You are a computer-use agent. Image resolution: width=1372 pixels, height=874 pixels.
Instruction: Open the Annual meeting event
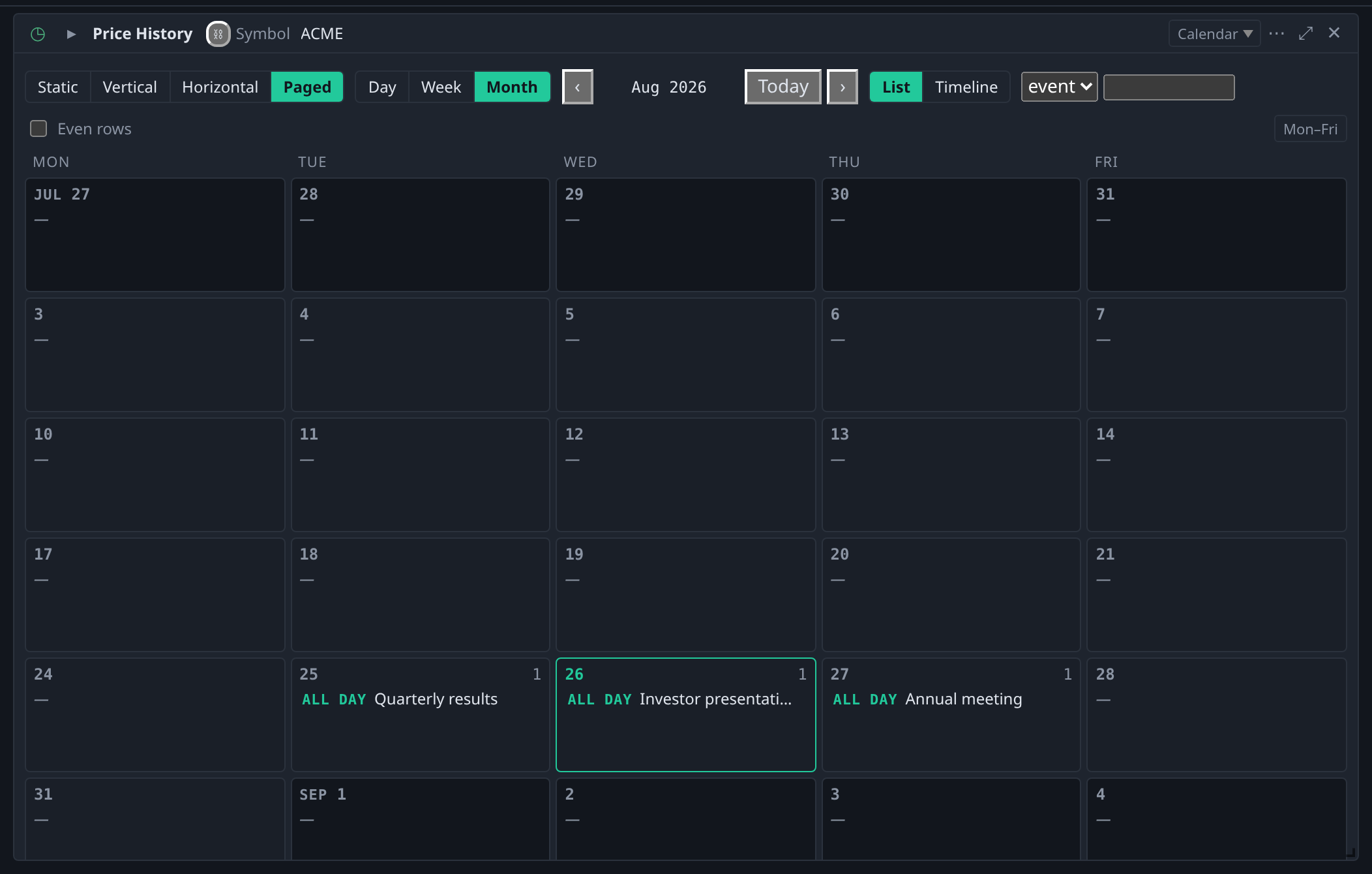[x=951, y=699]
